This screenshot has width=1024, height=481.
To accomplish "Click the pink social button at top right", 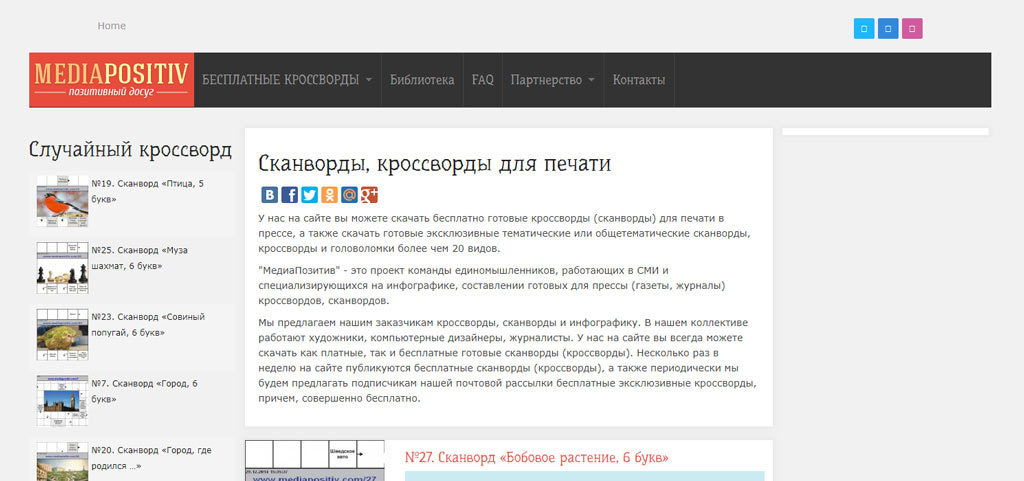I will (x=912, y=29).
